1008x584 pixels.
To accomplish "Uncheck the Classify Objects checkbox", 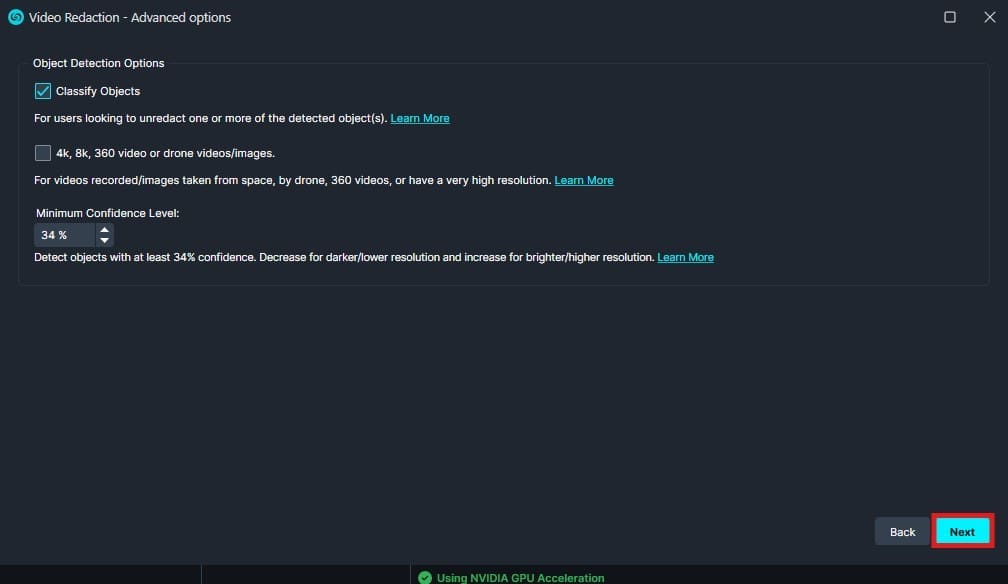I will point(43,91).
